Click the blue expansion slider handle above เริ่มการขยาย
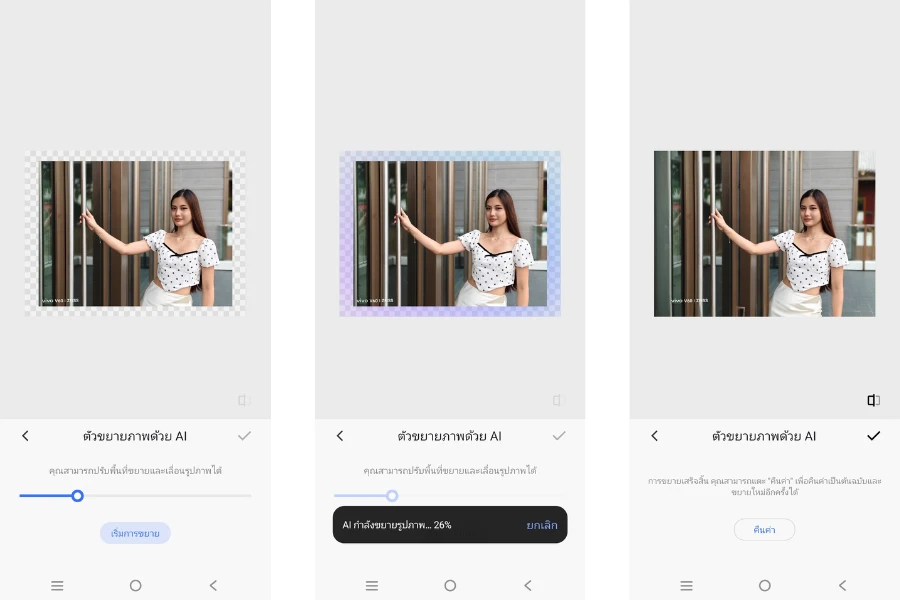Viewport: 900px width, 600px height. 77,495
